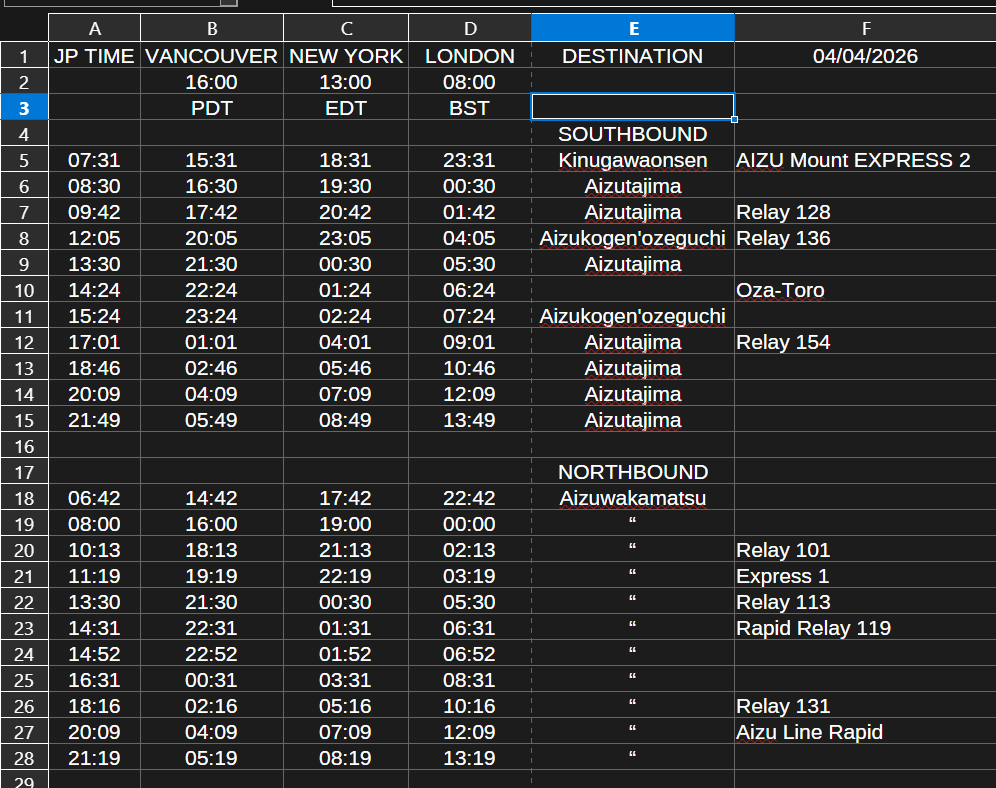Select 'Aizukogen'ozeguchi' in row 11
Screen dimensions: 996x788
(x=633, y=316)
